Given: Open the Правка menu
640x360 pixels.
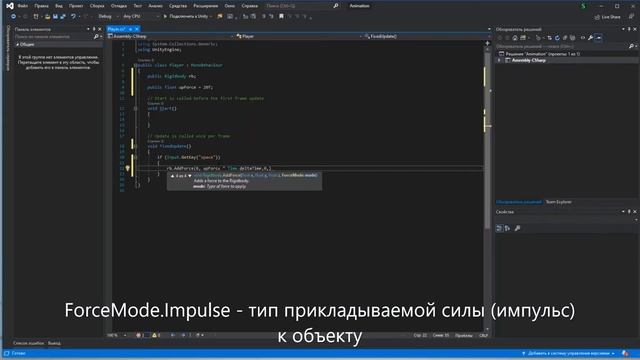Looking at the screenshot, I should pos(41,6).
